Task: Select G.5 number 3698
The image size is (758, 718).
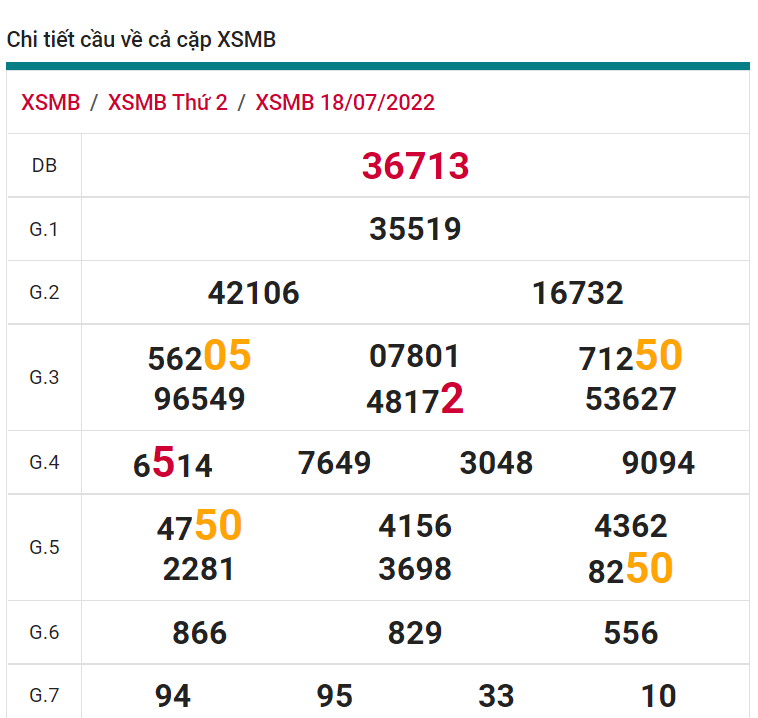Action: [415, 570]
